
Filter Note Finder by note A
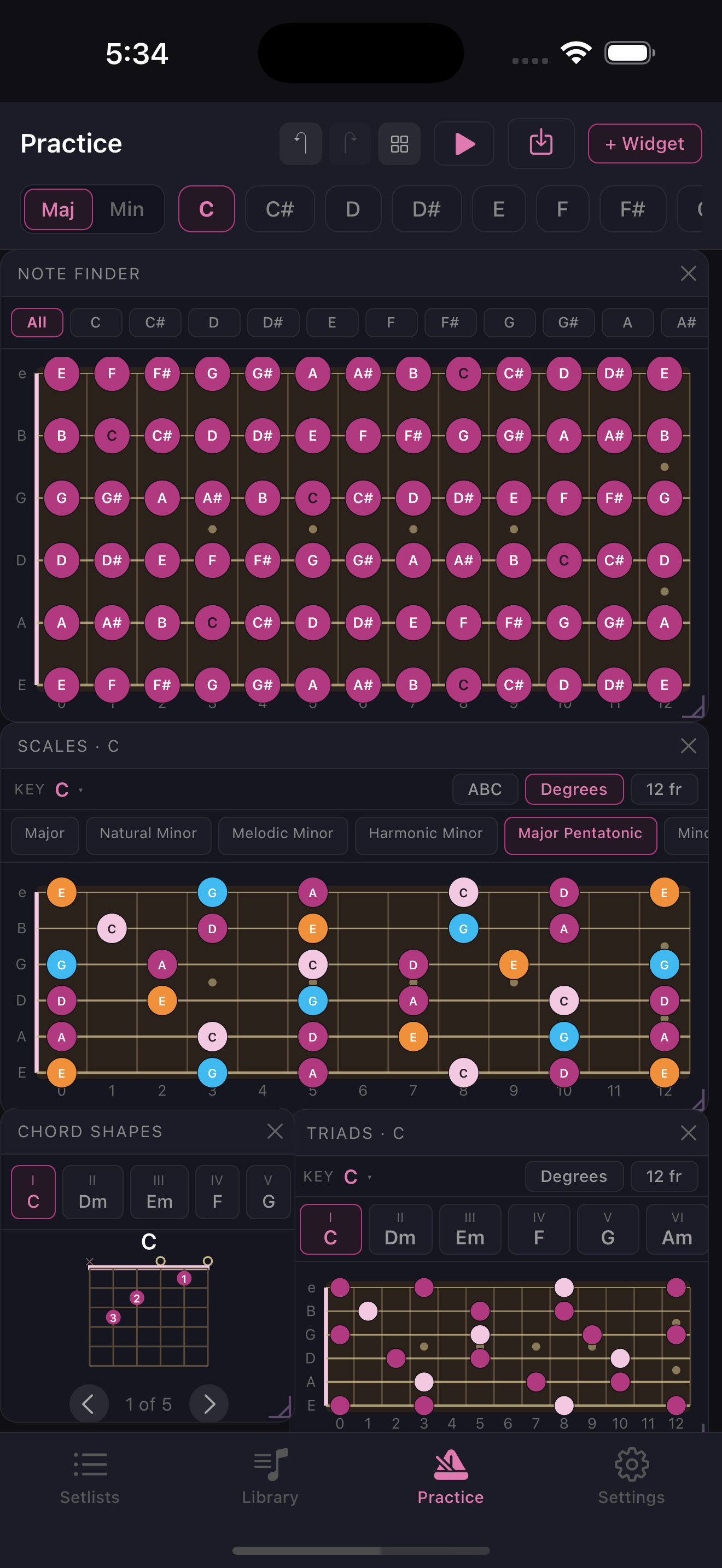coord(627,323)
